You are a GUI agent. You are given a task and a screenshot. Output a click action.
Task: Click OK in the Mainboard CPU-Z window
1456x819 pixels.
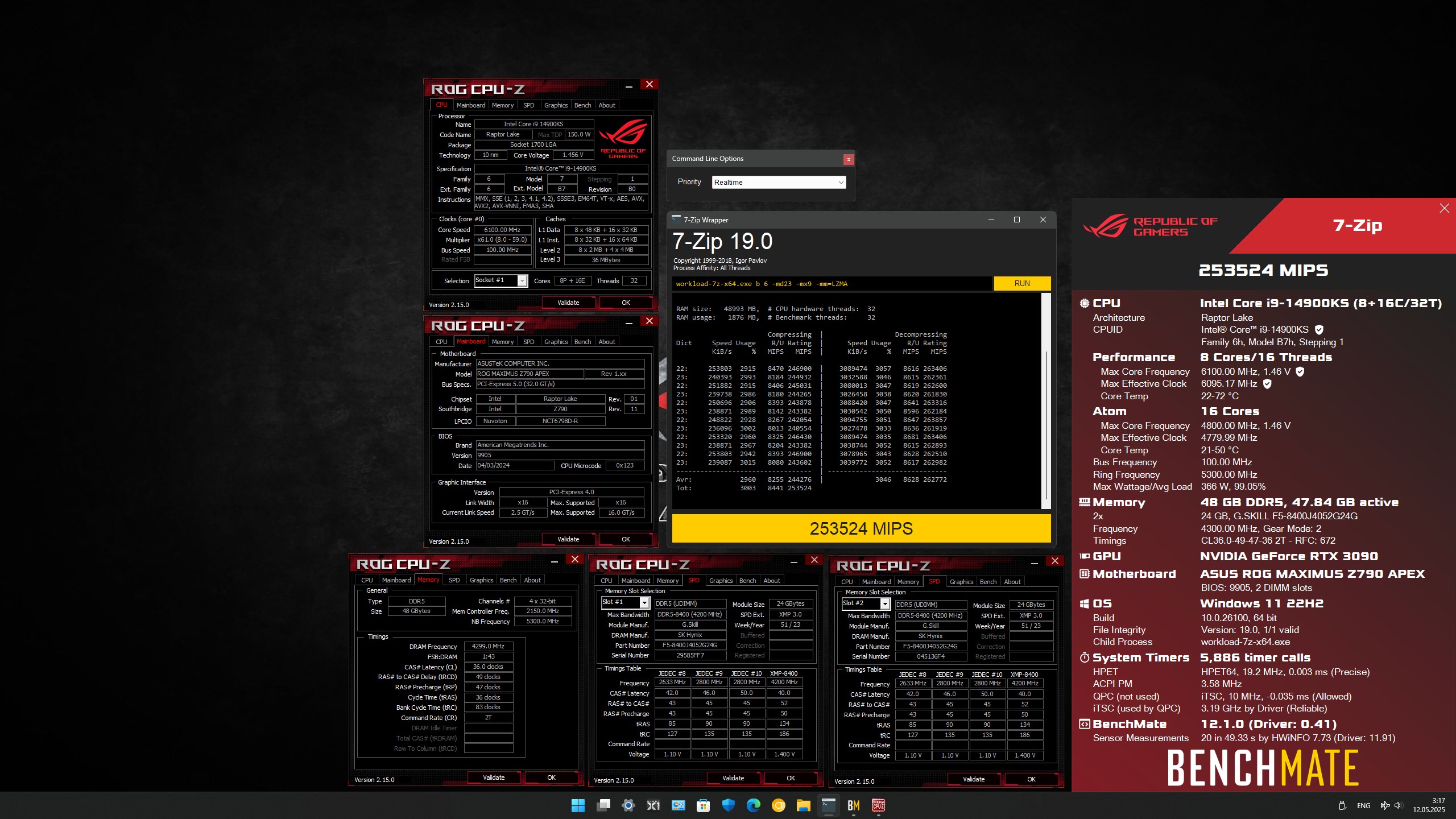[626, 539]
